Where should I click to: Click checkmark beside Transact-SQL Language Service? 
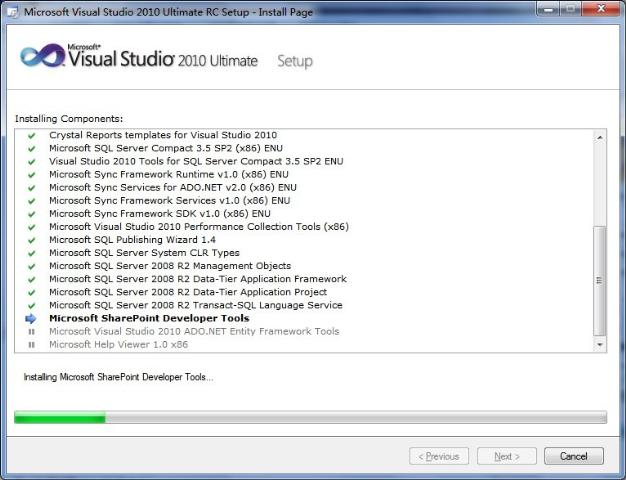point(32,306)
